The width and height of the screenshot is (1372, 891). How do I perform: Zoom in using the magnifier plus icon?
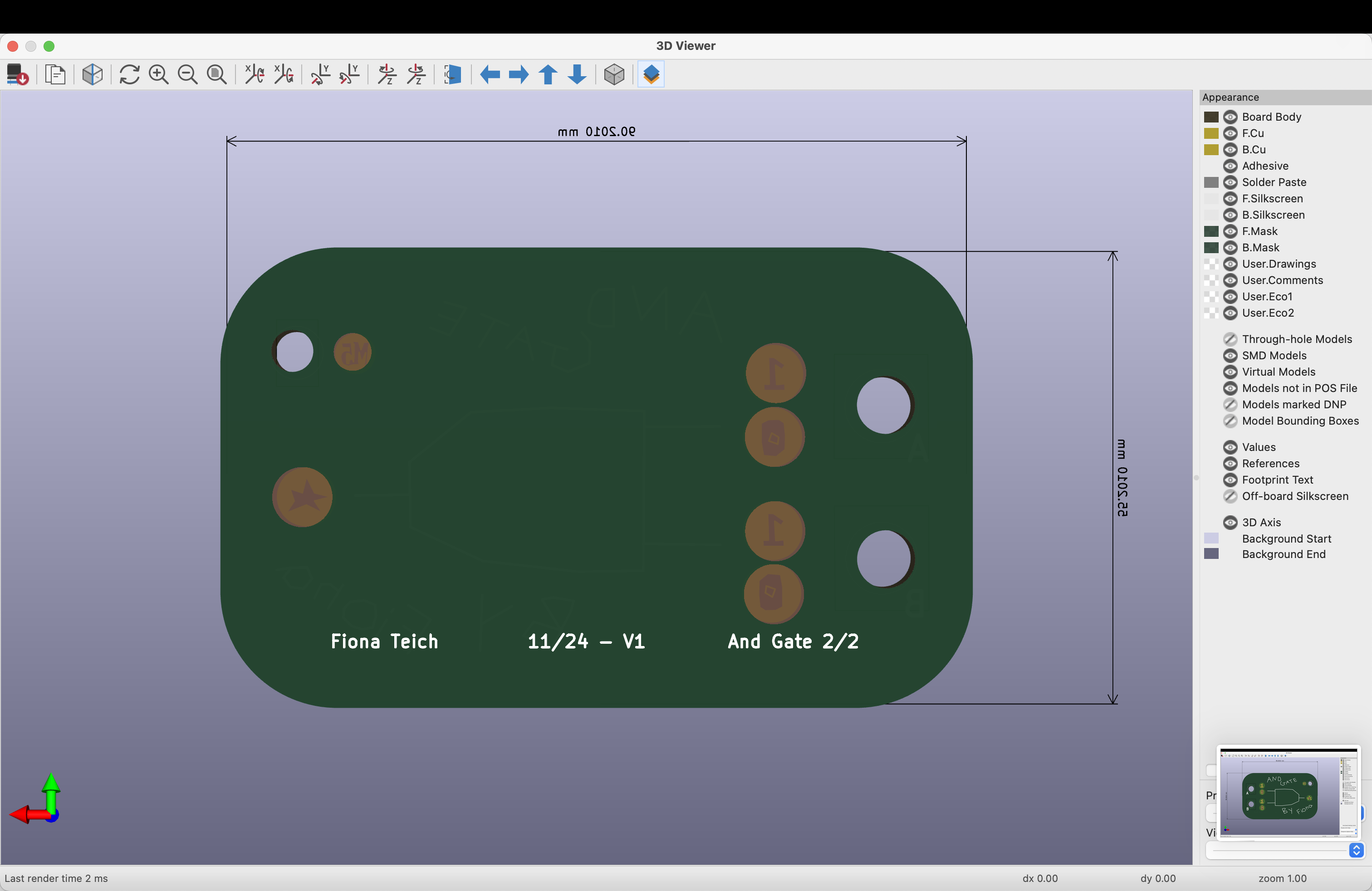click(x=158, y=74)
